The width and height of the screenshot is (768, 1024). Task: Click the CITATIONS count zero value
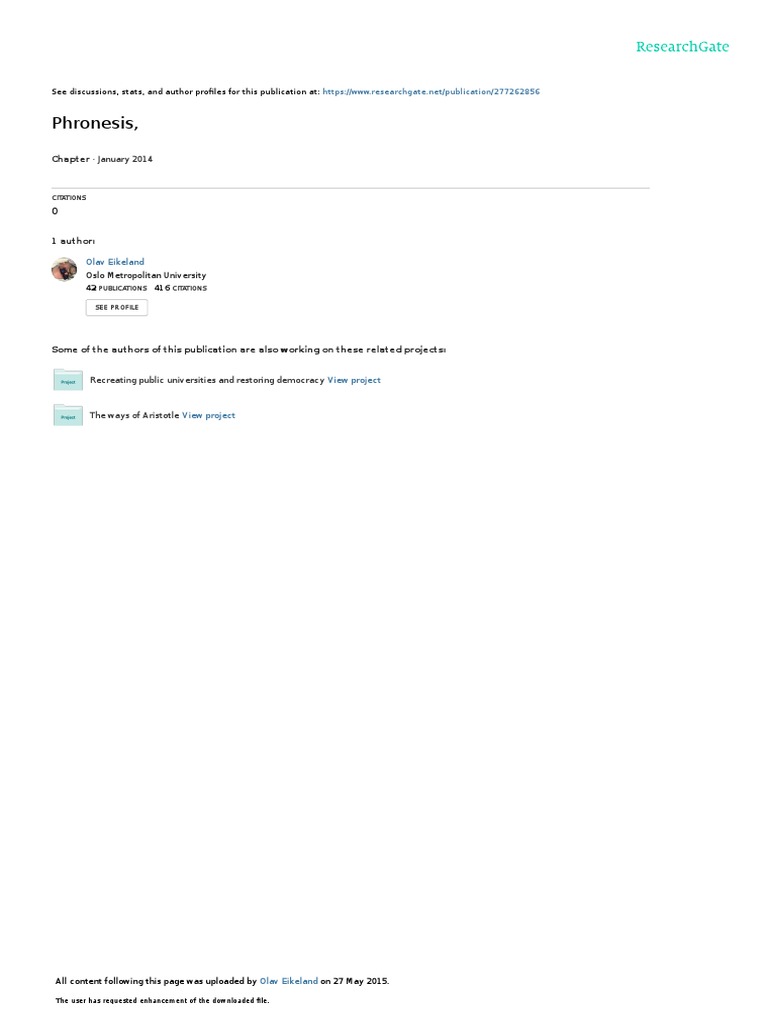55,211
